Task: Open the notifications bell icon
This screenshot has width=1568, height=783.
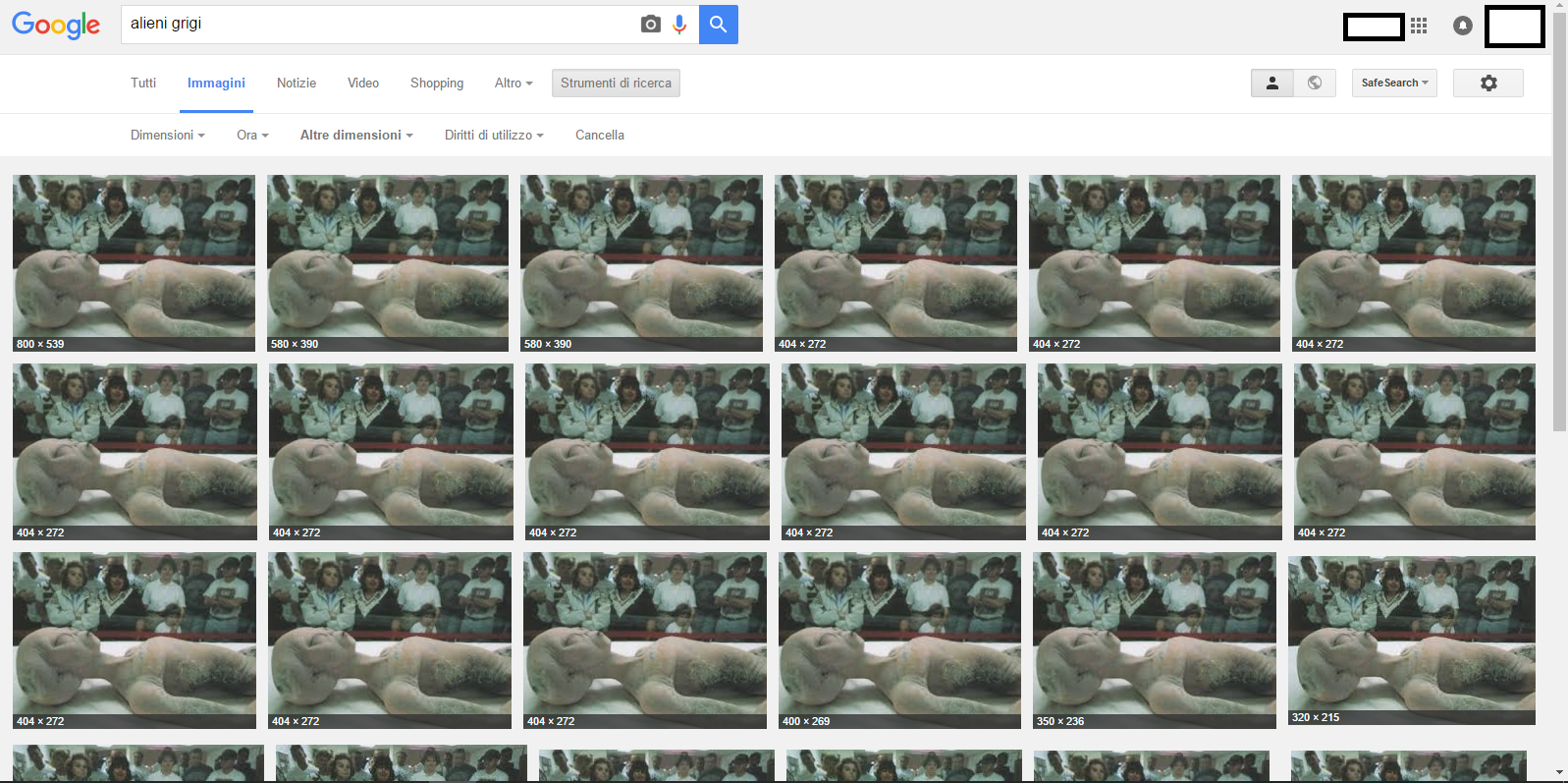Action: [1462, 26]
